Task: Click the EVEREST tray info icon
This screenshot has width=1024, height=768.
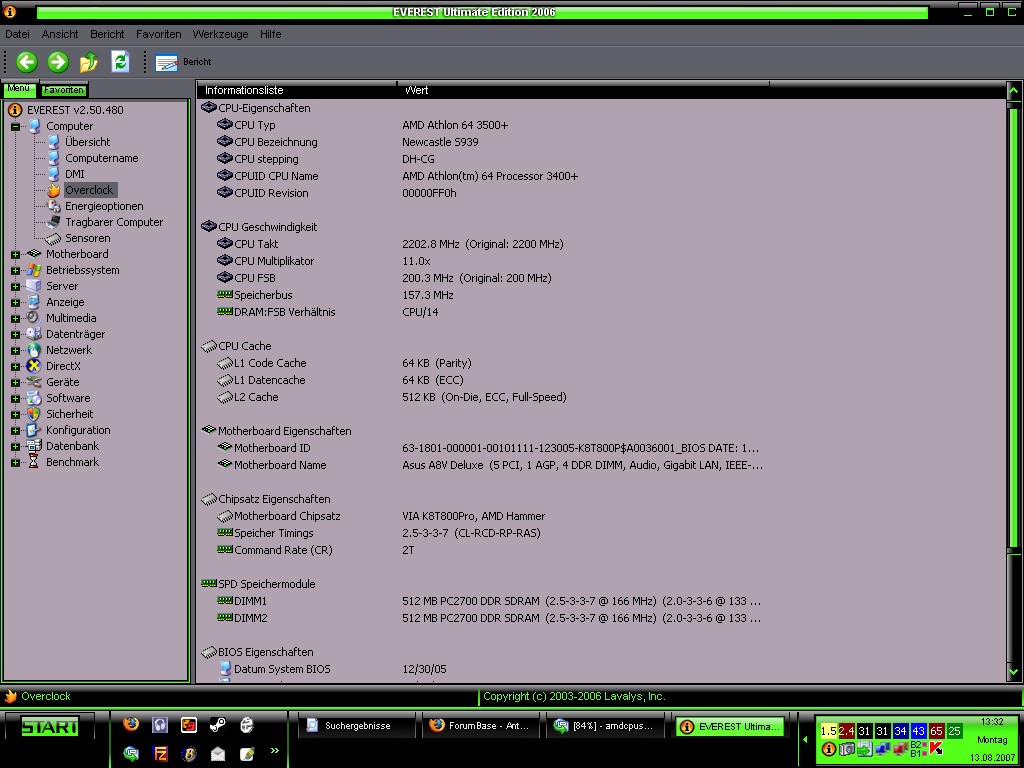Action: [828, 748]
